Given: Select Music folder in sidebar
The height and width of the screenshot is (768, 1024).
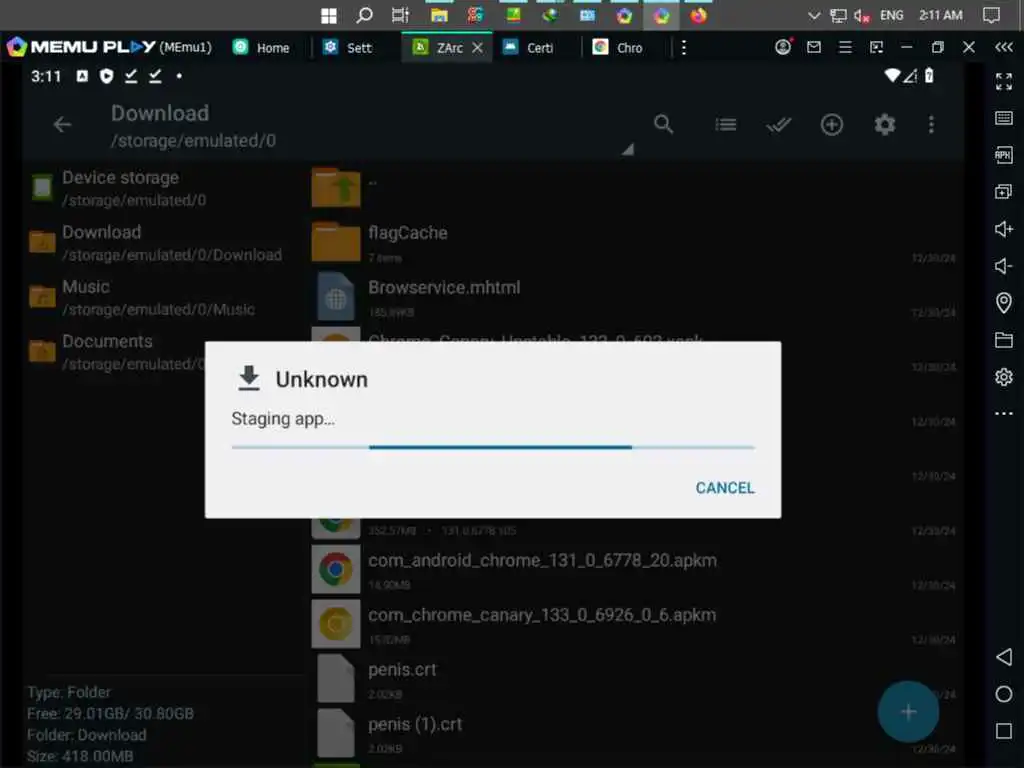Looking at the screenshot, I should click(163, 297).
